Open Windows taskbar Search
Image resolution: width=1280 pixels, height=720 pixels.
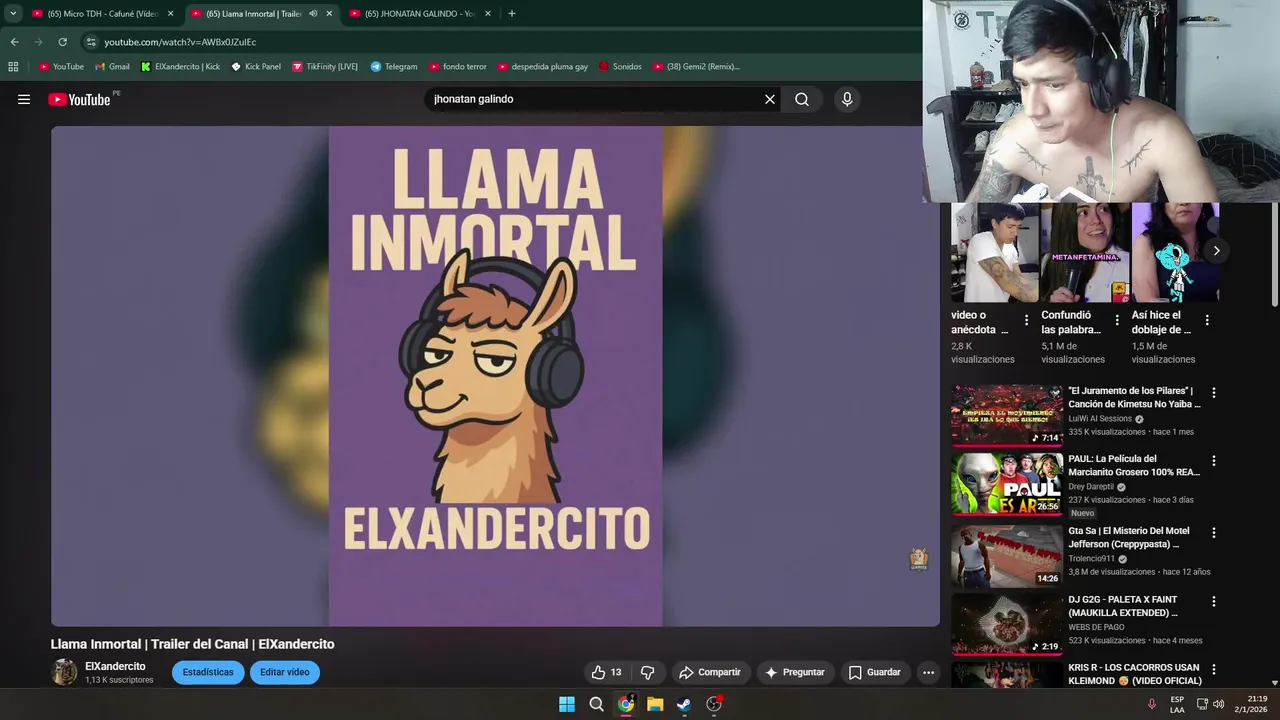tap(596, 704)
